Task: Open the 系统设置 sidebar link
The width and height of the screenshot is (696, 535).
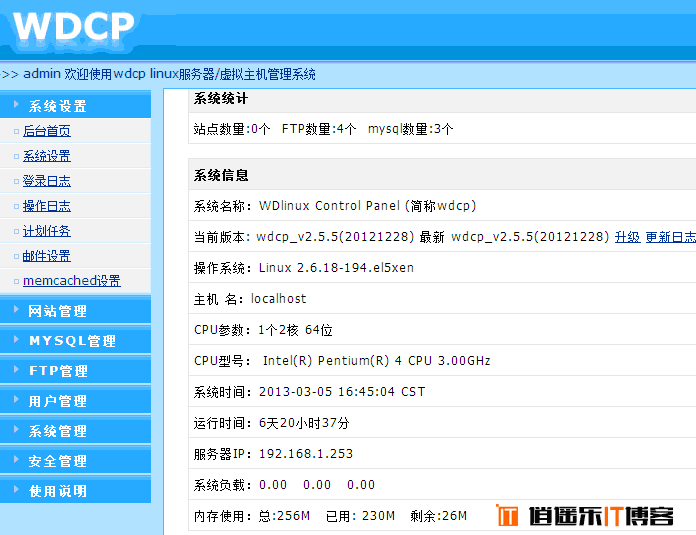Action: (x=47, y=156)
